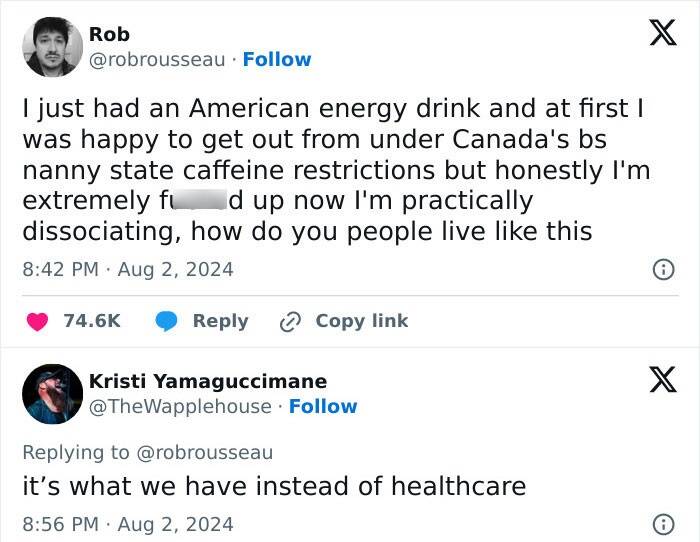Open the 8:42 PM Aug 2, 2024 timestamp

point(127,269)
